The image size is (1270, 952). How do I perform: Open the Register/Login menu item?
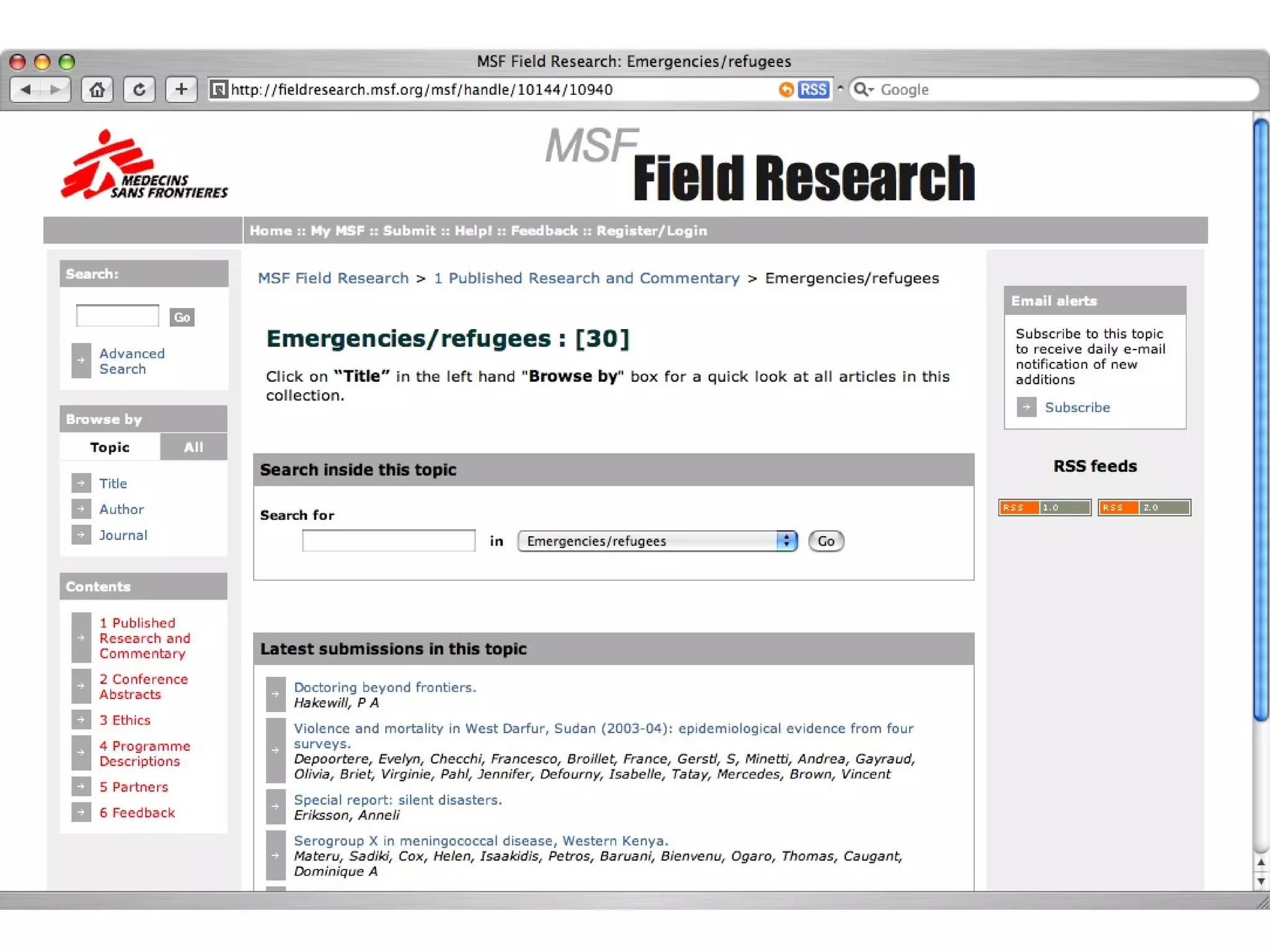click(651, 231)
